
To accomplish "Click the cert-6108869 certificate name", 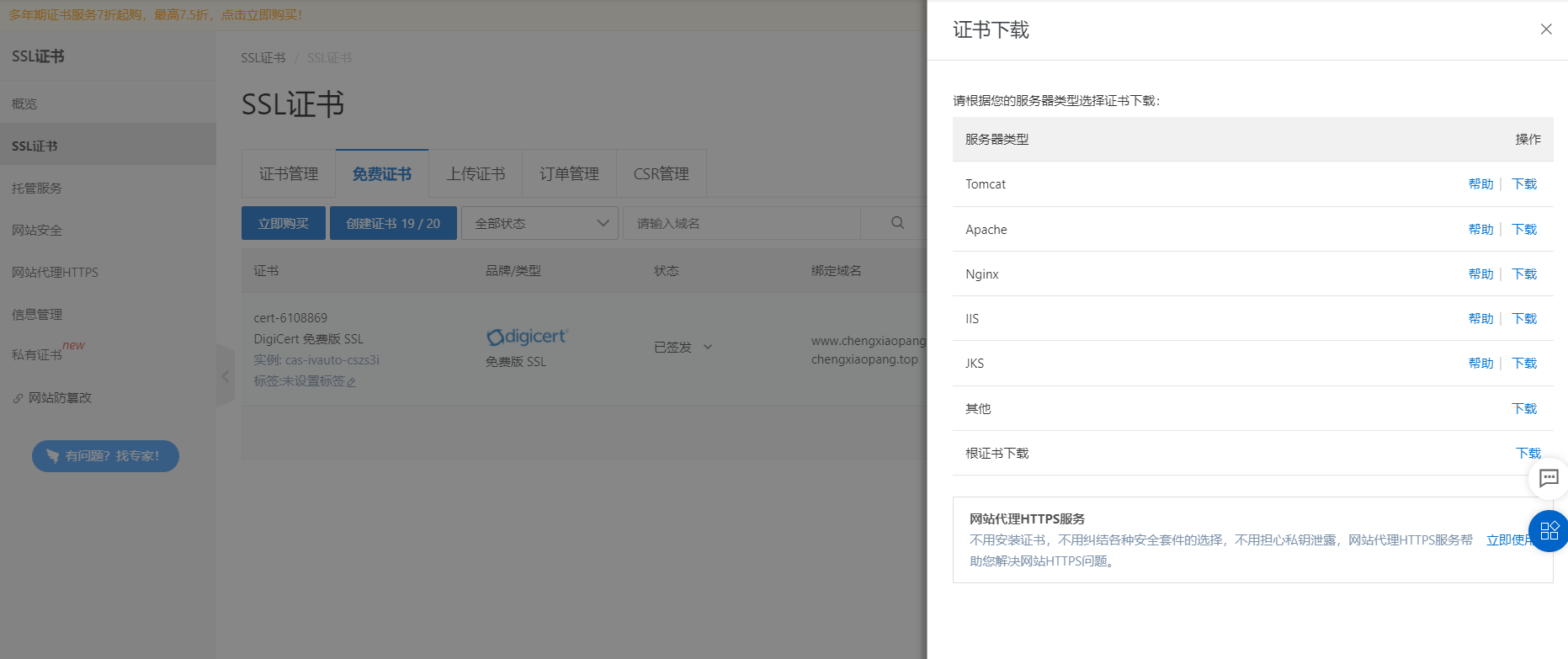I will [290, 318].
